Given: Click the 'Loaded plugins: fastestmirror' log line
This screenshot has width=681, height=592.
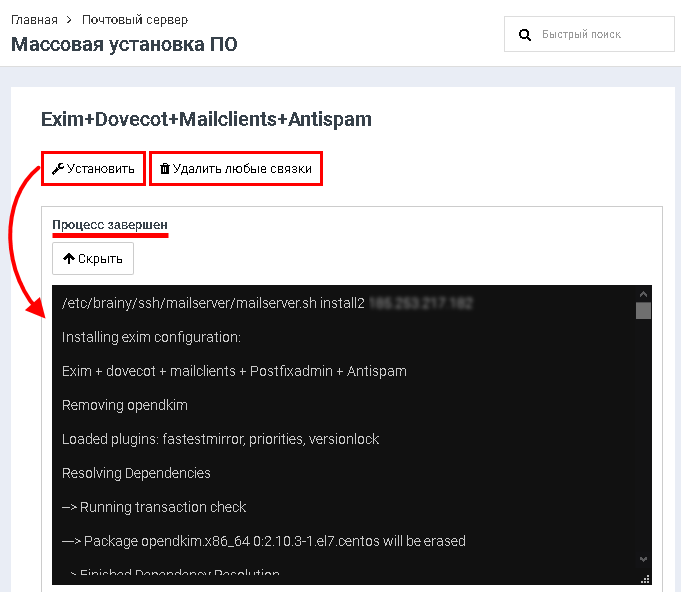Looking at the screenshot, I should pyautogui.click(x=221, y=439).
